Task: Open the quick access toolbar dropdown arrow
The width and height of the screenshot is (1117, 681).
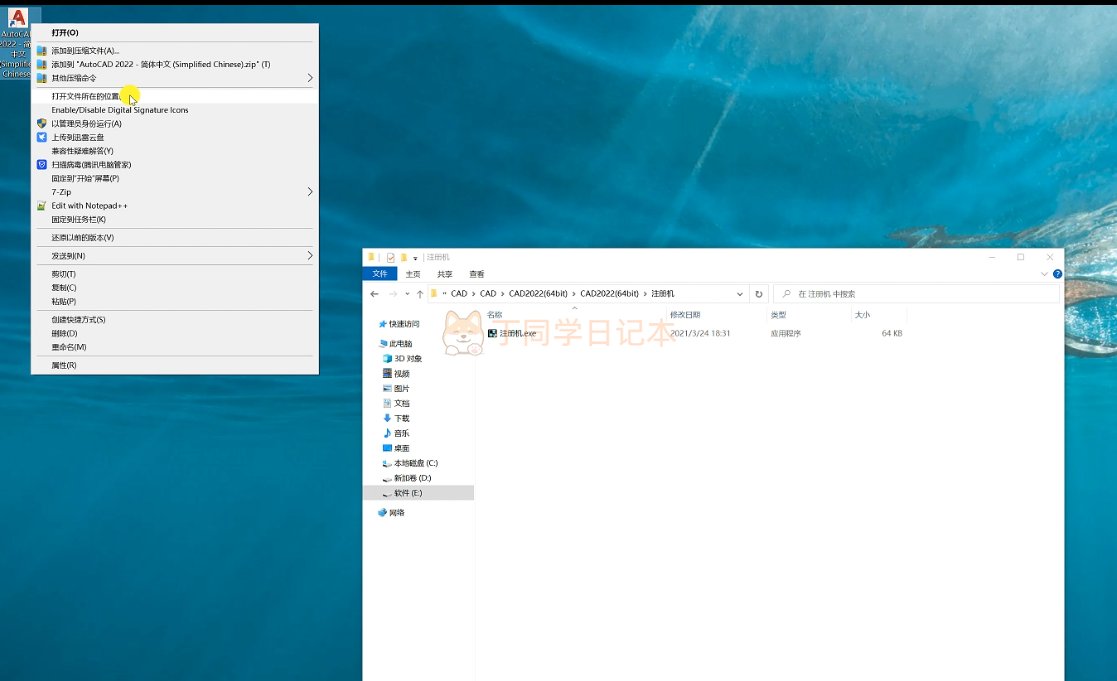Action: pos(415,258)
